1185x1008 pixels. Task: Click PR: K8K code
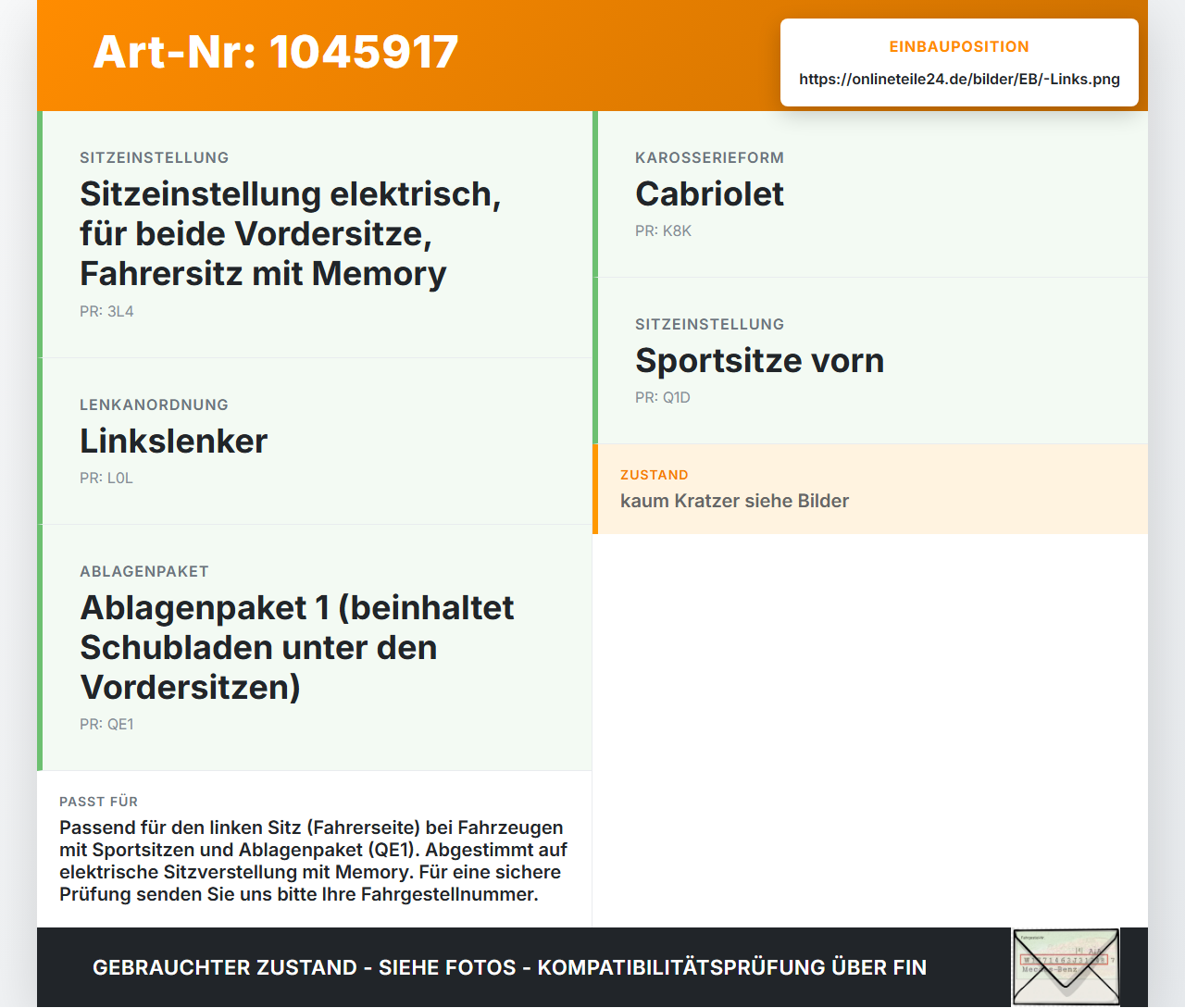click(x=663, y=230)
